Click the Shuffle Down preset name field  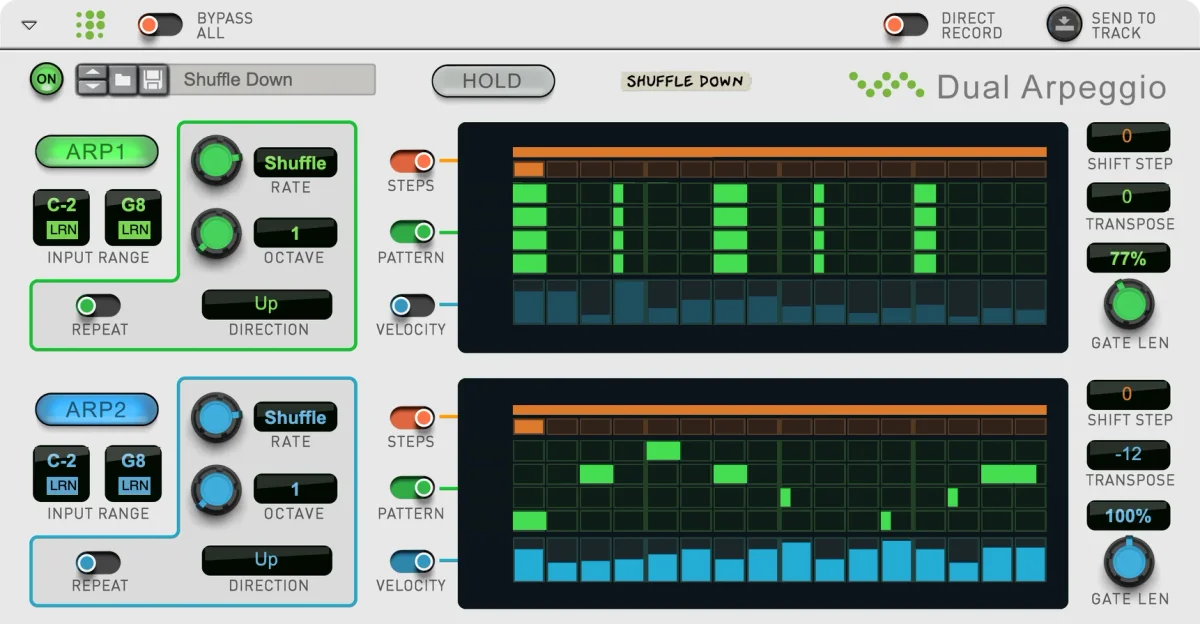[x=273, y=80]
